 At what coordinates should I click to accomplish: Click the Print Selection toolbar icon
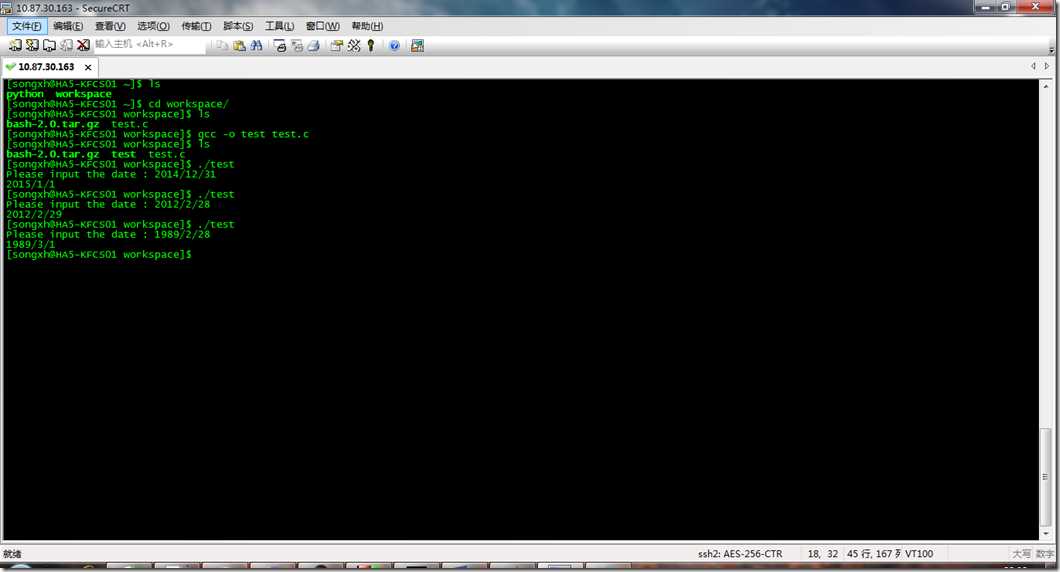(297, 45)
